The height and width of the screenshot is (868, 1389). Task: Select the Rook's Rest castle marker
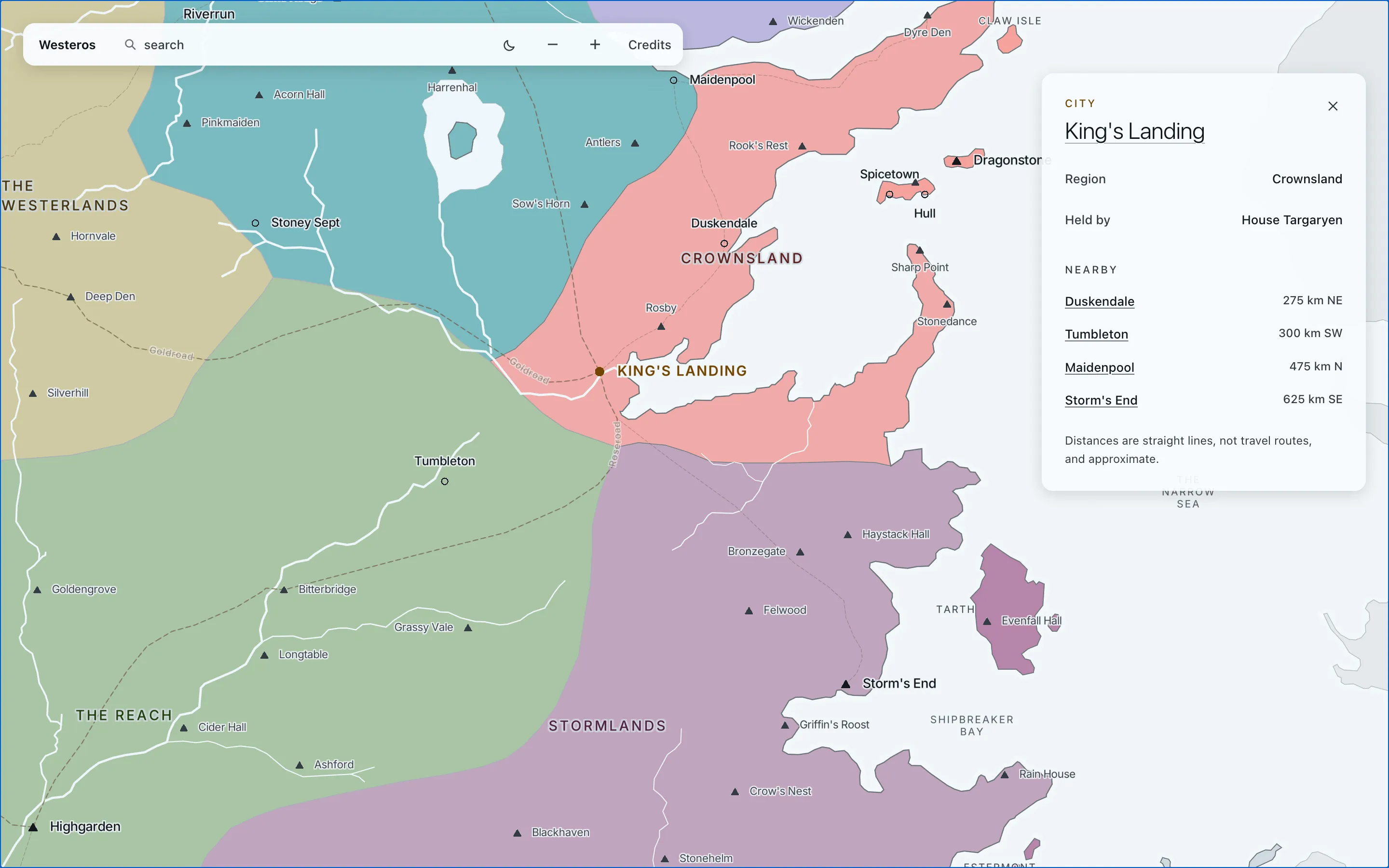click(803, 146)
